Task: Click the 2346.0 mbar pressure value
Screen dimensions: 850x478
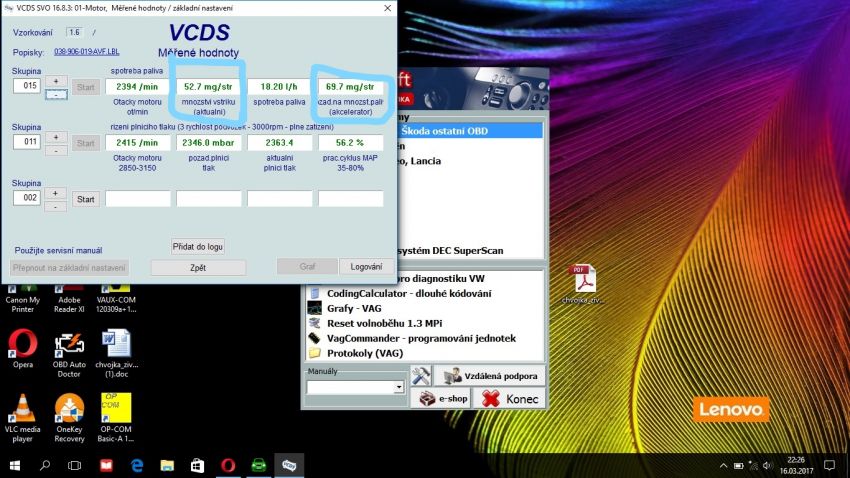Action: point(208,143)
